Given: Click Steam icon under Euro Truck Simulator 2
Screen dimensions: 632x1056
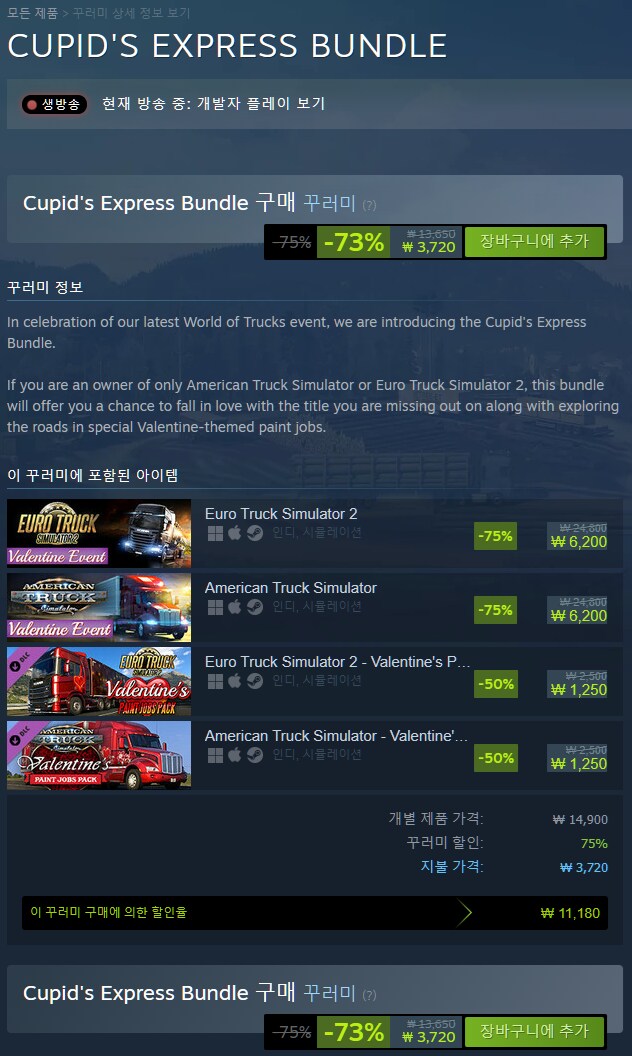Looking at the screenshot, I should [x=255, y=533].
